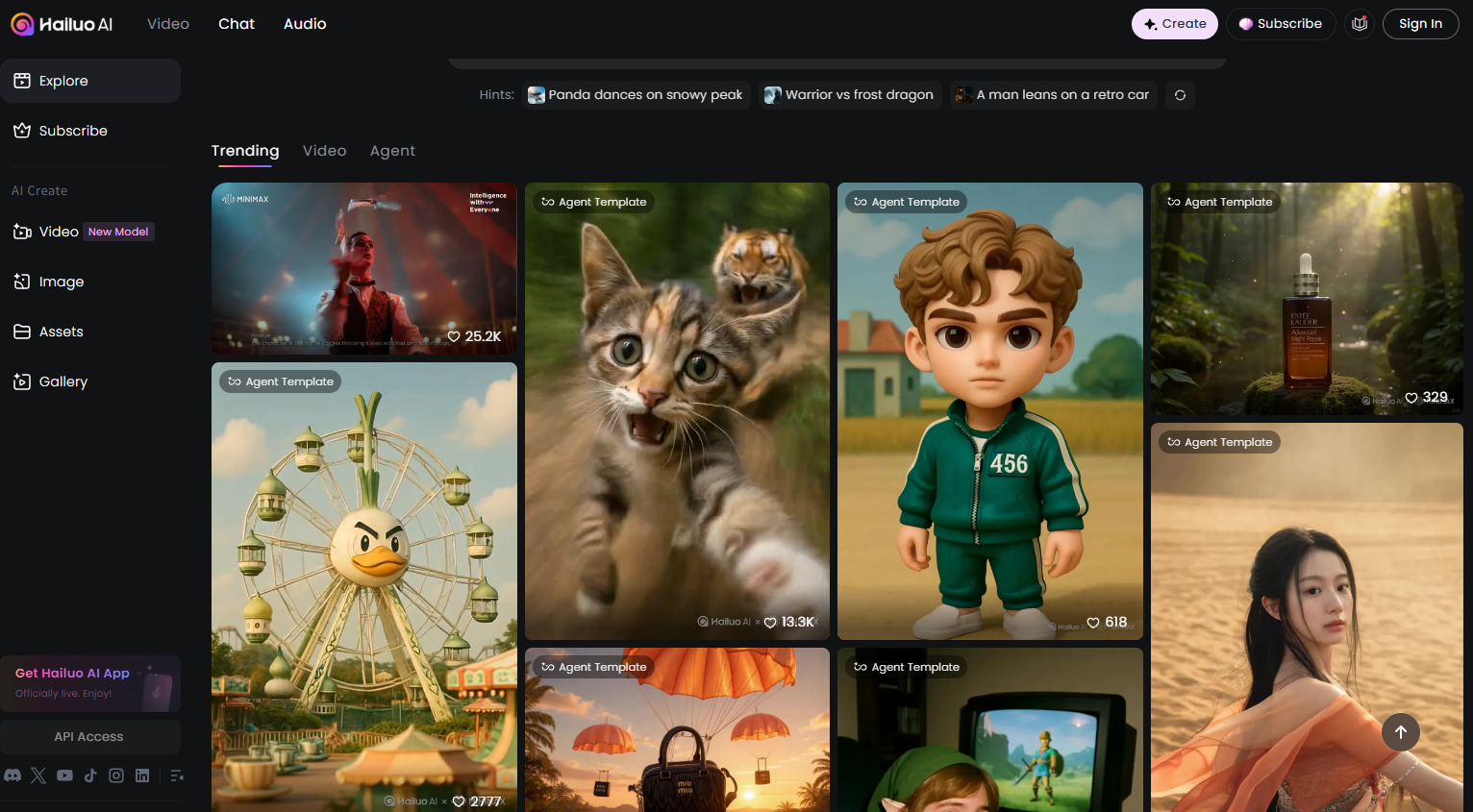The width and height of the screenshot is (1473, 812).
Task: Open the book guide icon
Action: point(1360,24)
